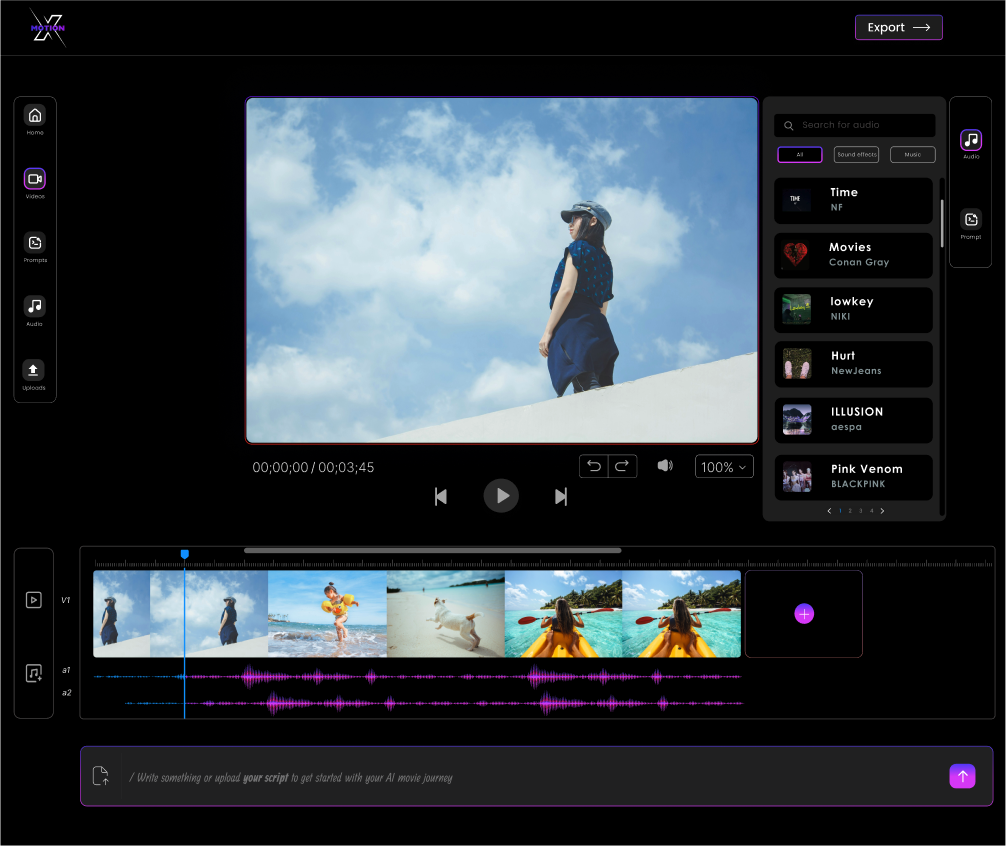
Task: Select the Prompt icon in right panel
Action: coord(970,220)
